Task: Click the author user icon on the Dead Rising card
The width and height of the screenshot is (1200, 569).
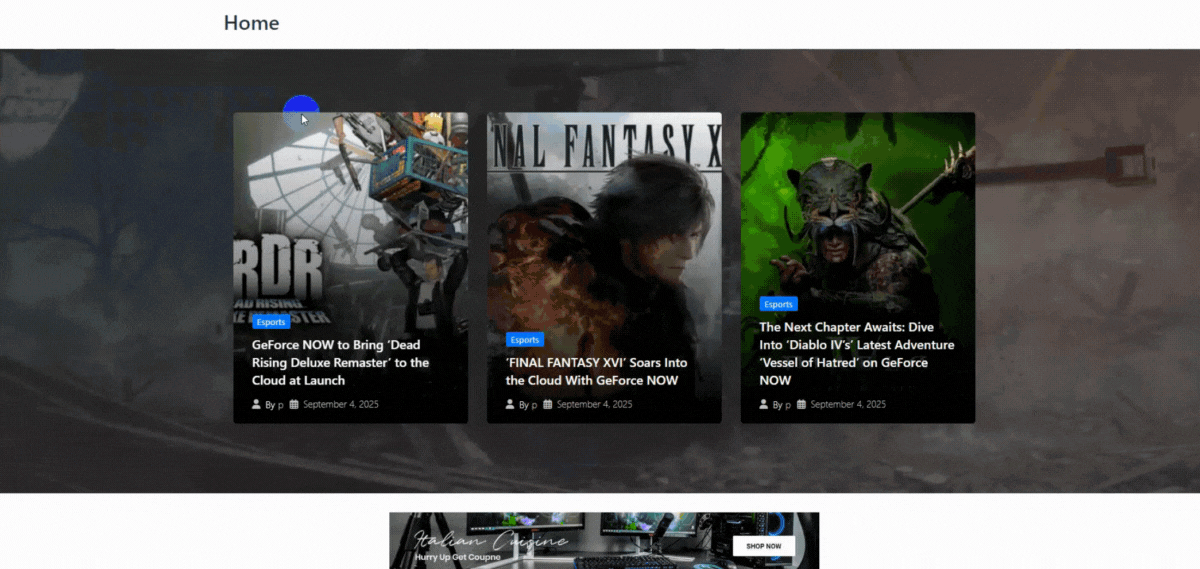Action: 257,405
